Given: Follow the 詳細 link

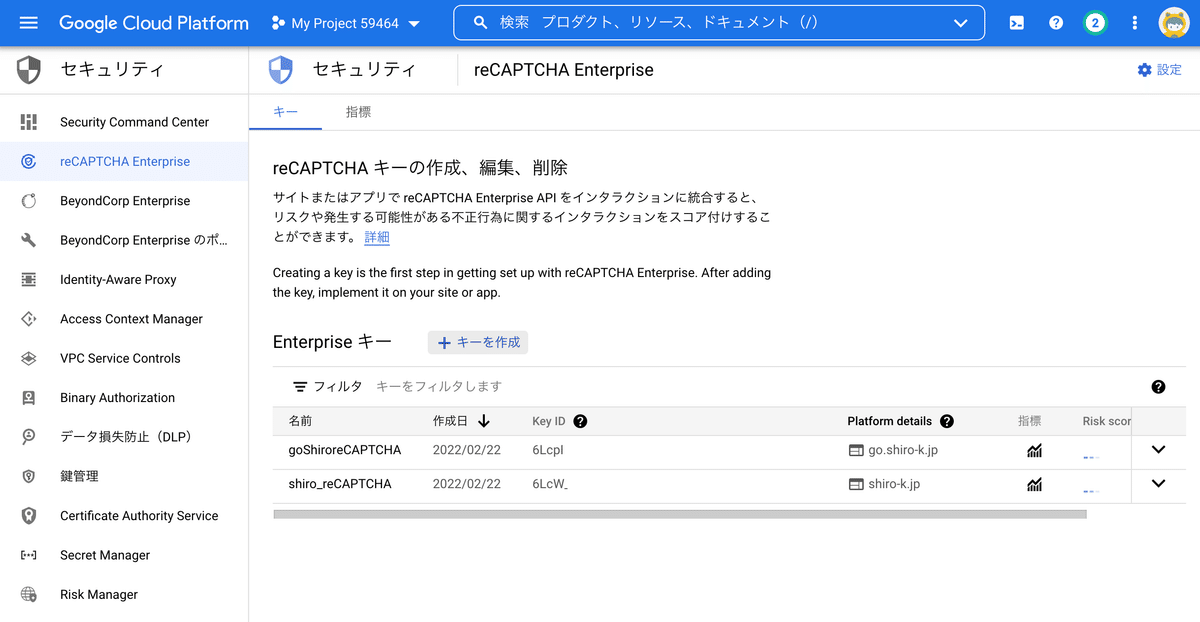Looking at the screenshot, I should coord(377,237).
